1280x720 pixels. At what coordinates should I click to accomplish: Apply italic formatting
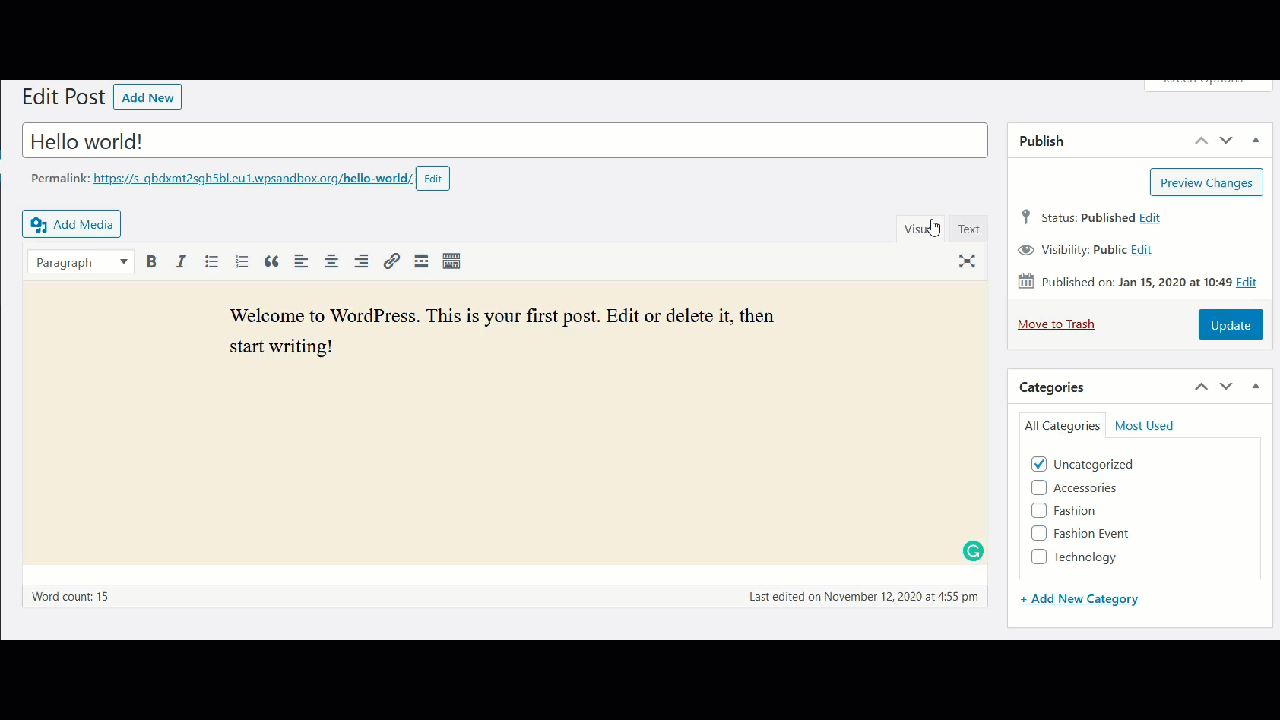(x=181, y=261)
